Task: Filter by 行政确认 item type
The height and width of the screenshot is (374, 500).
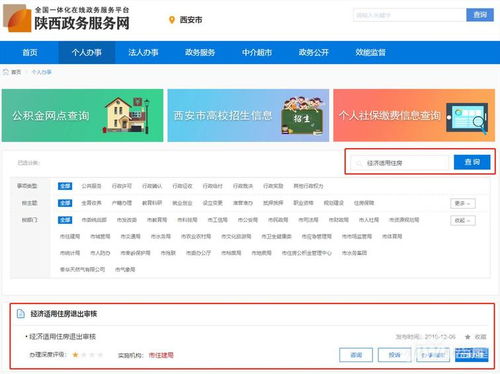Action: [x=152, y=186]
